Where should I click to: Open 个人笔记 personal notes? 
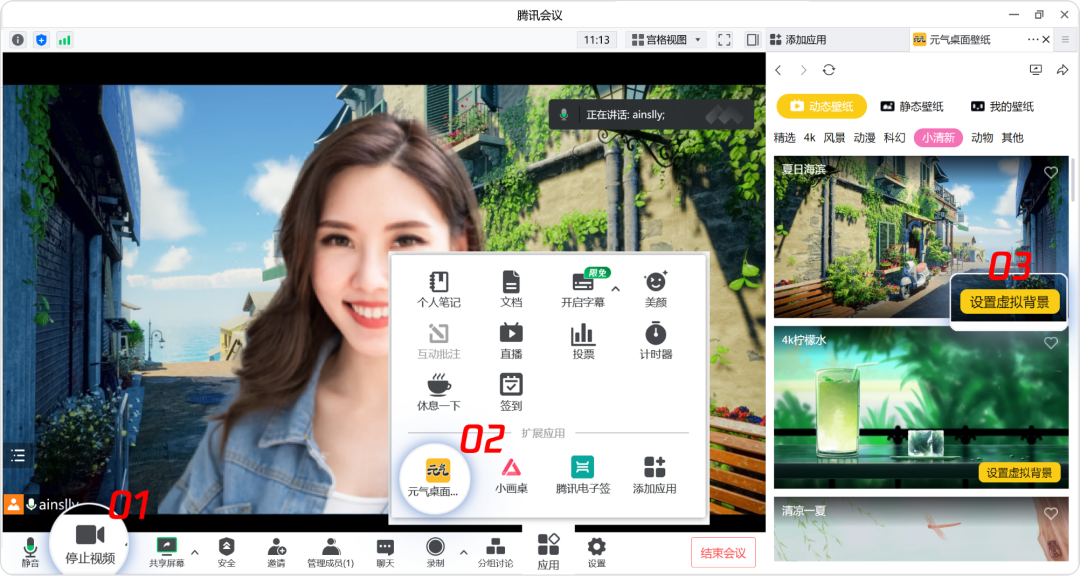(439, 289)
